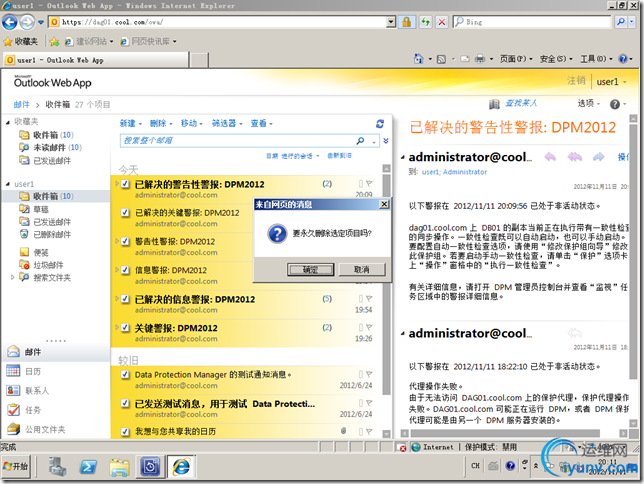Screen dimensions: 644x484
Task: Uncheck the 信息警报: DPM2012 message checkbox
Action: pyautogui.click(x=125, y=270)
